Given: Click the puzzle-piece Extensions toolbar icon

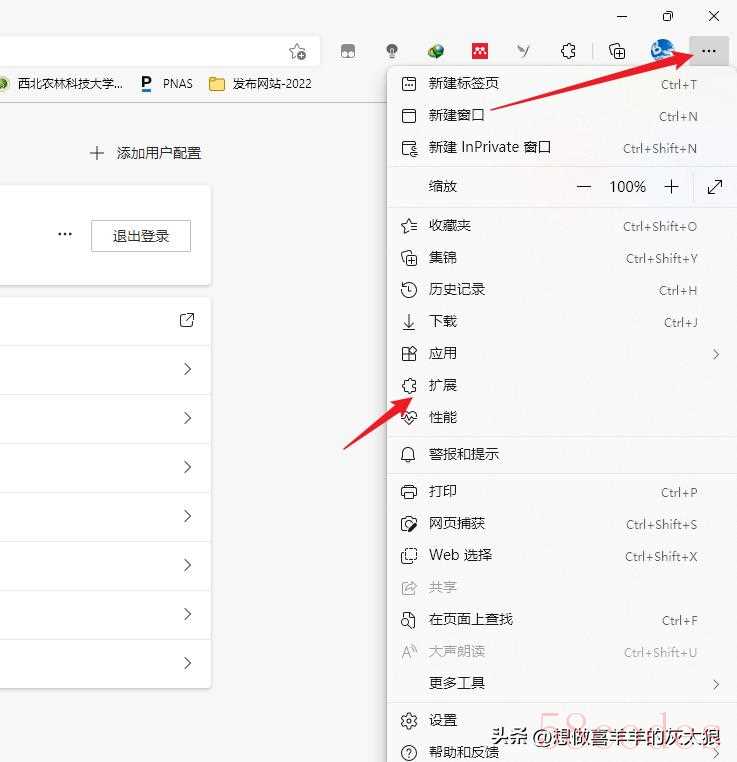Looking at the screenshot, I should tap(568, 51).
